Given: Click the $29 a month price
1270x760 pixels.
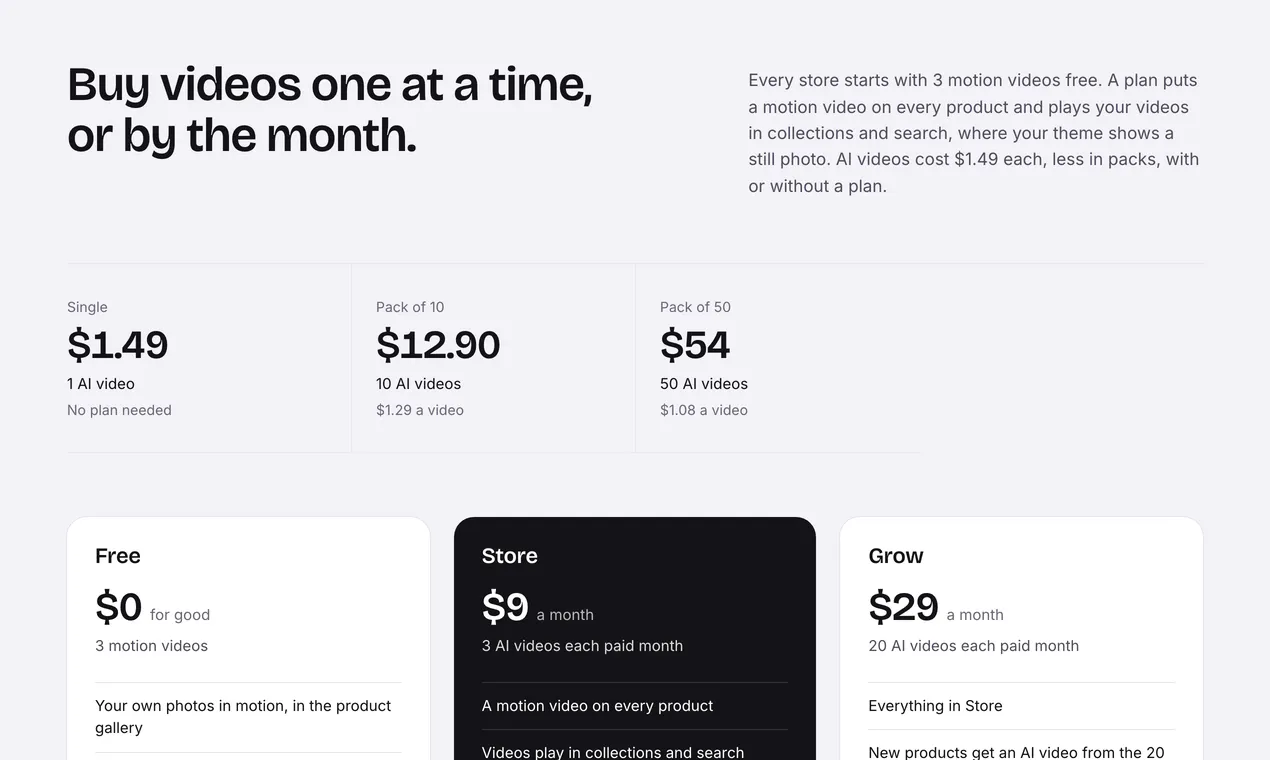Looking at the screenshot, I should pos(936,607).
